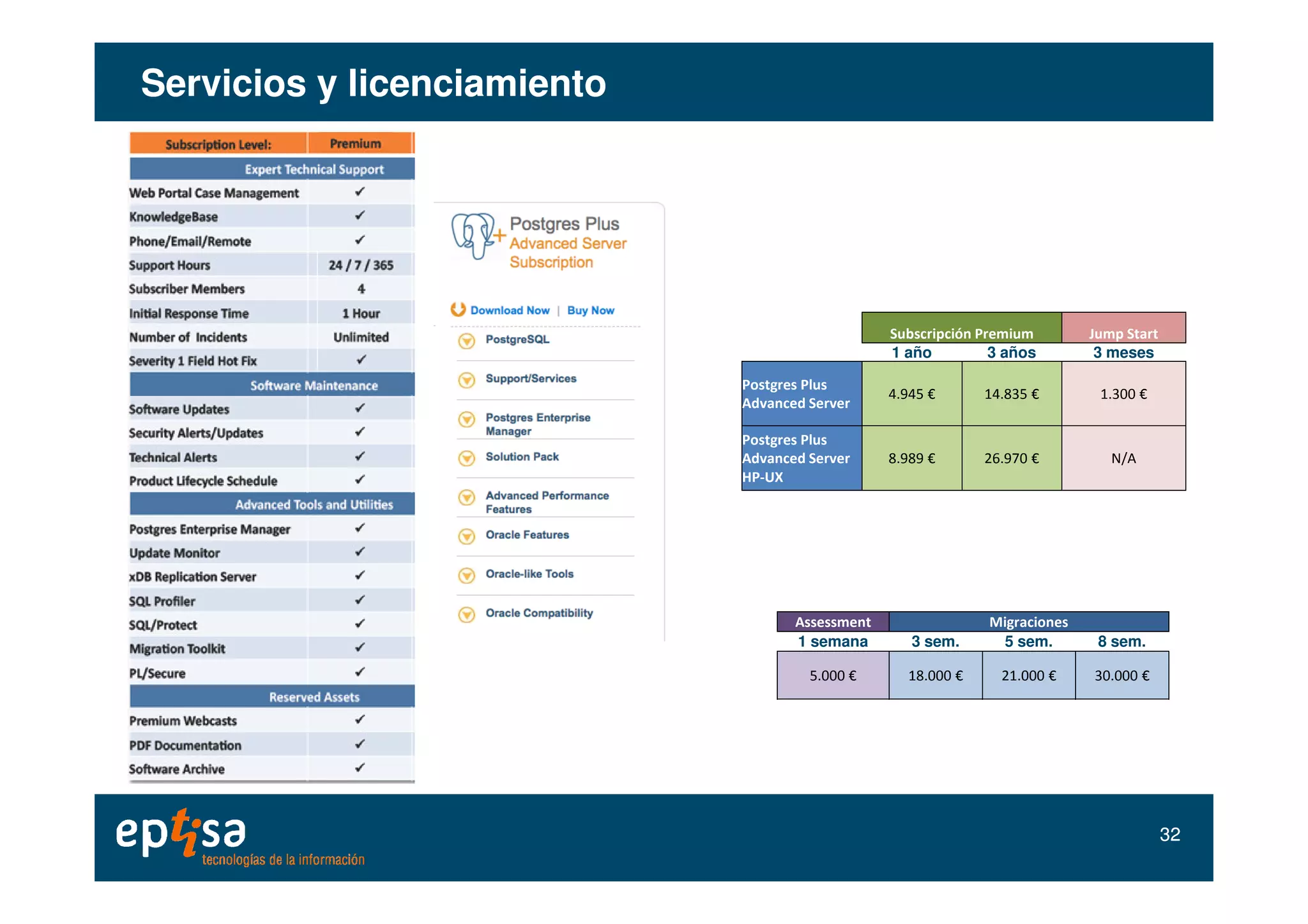This screenshot has width=1308, height=924.
Task: Click the Severity 1 Field Hot Fix checkmark
Action: (x=361, y=360)
